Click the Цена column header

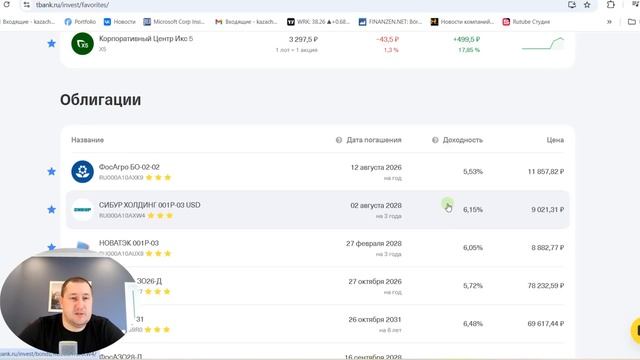point(555,140)
